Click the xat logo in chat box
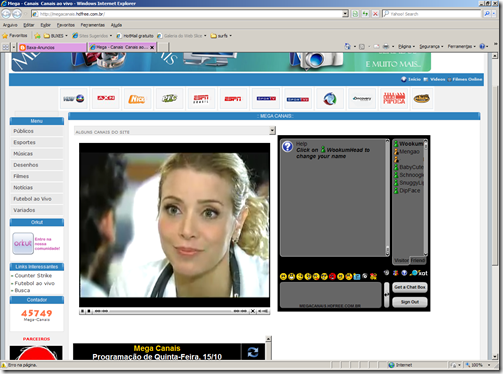This screenshot has height=374, width=503. tap(419, 273)
